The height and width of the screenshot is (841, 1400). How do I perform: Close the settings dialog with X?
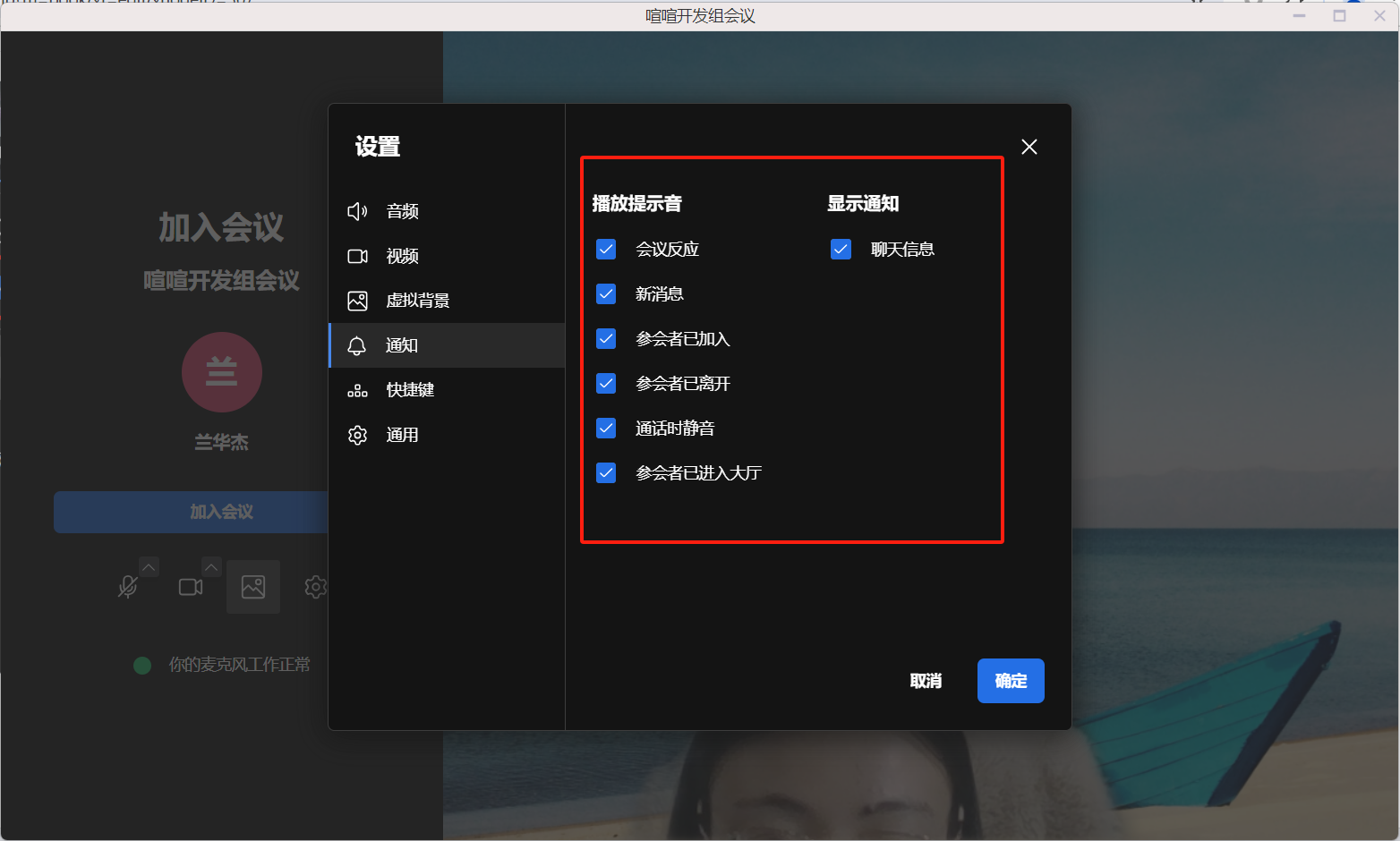1029,147
